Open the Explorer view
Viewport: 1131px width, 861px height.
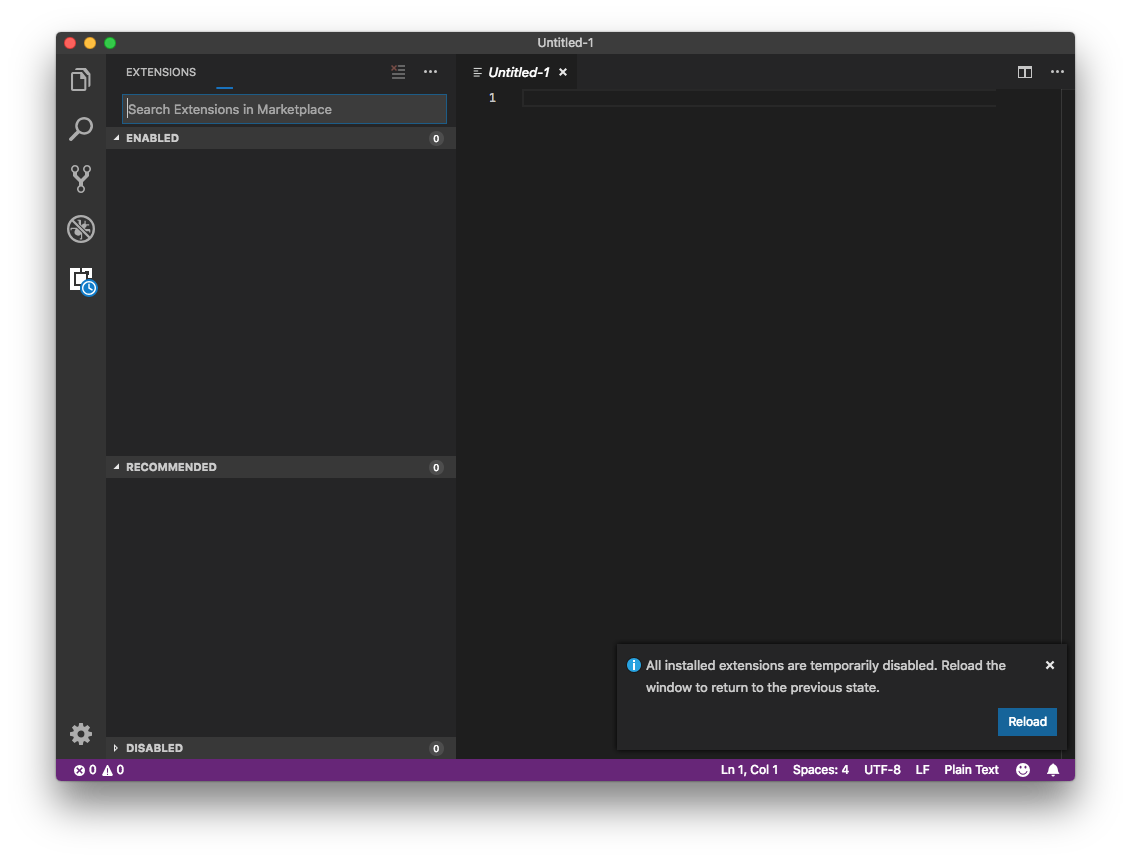(x=81, y=79)
